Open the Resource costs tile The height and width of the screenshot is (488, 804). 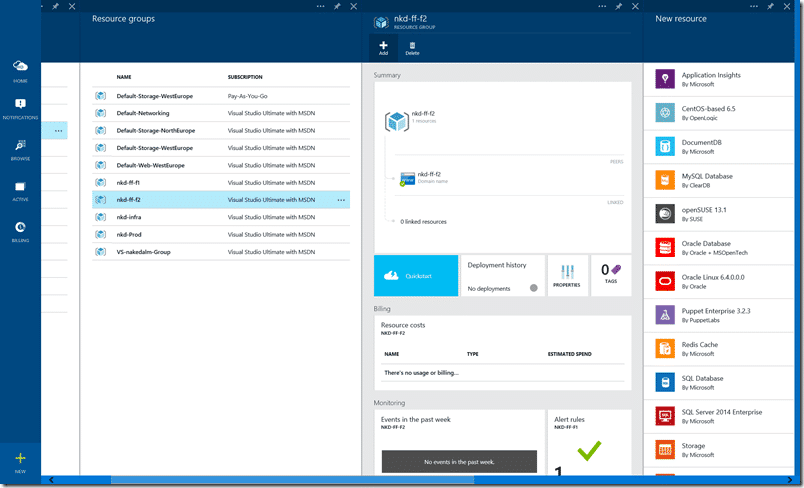click(502, 352)
